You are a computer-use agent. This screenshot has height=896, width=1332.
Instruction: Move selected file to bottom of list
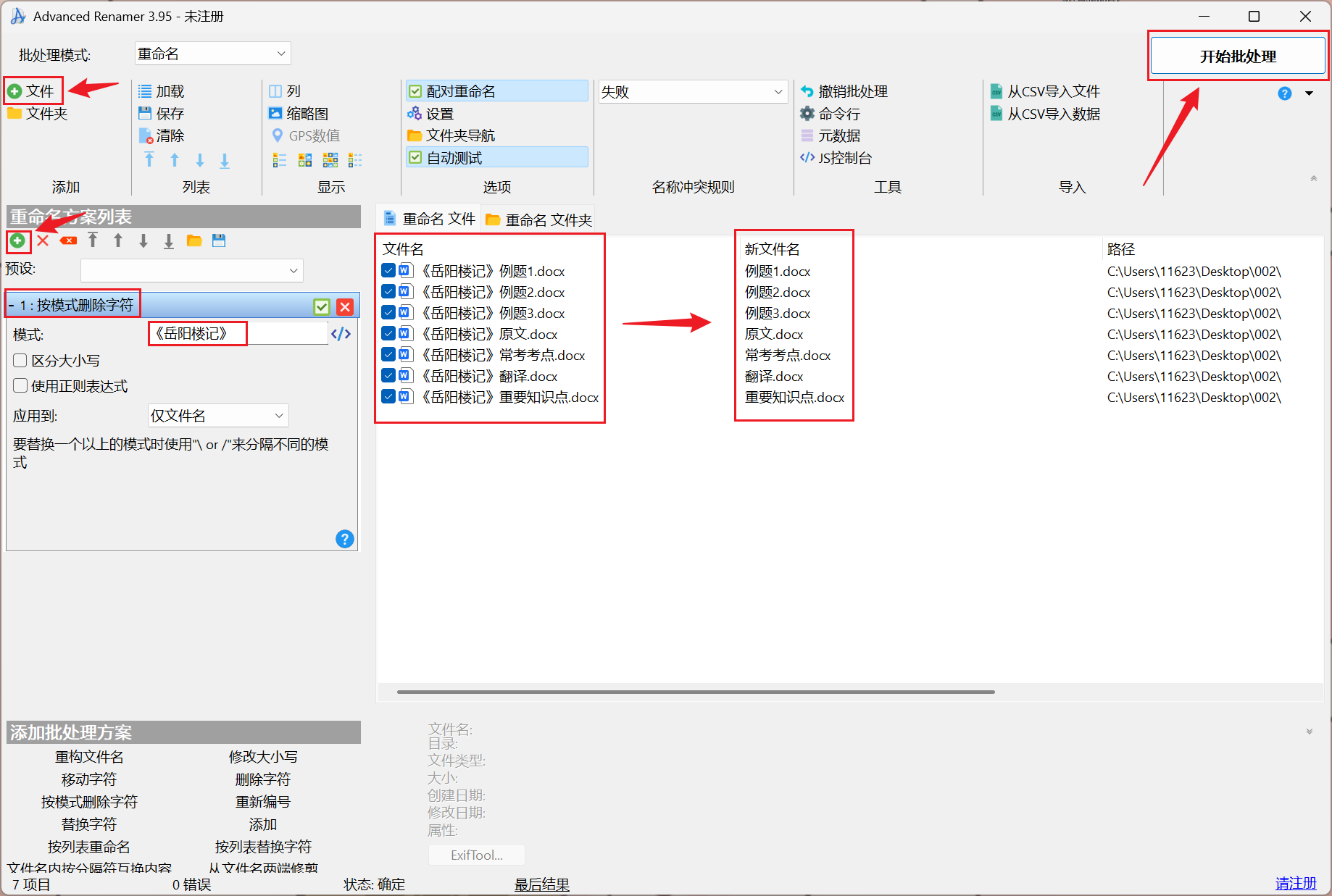(225, 160)
